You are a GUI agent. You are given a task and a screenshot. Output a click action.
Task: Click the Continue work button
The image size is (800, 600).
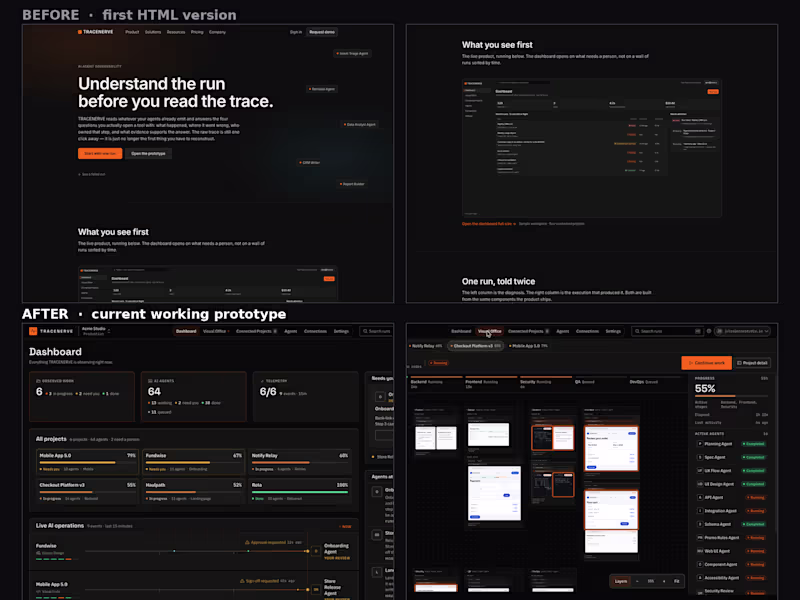click(706, 363)
